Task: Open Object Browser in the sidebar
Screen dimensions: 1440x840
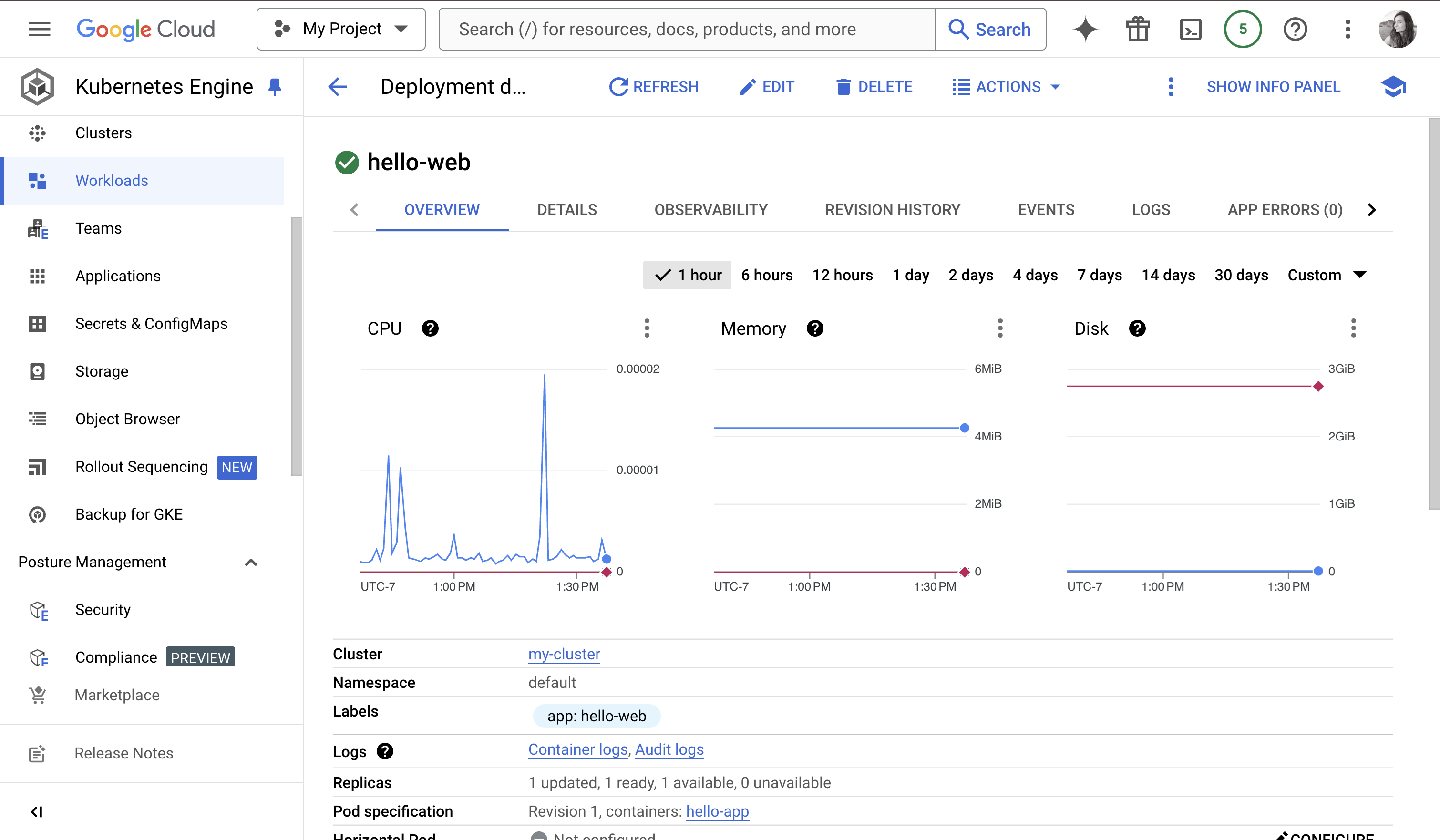Action: (x=143, y=420)
